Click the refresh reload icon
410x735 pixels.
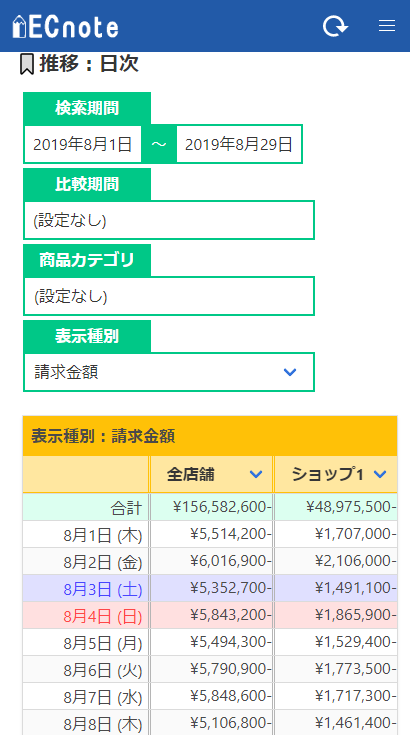coord(335,26)
